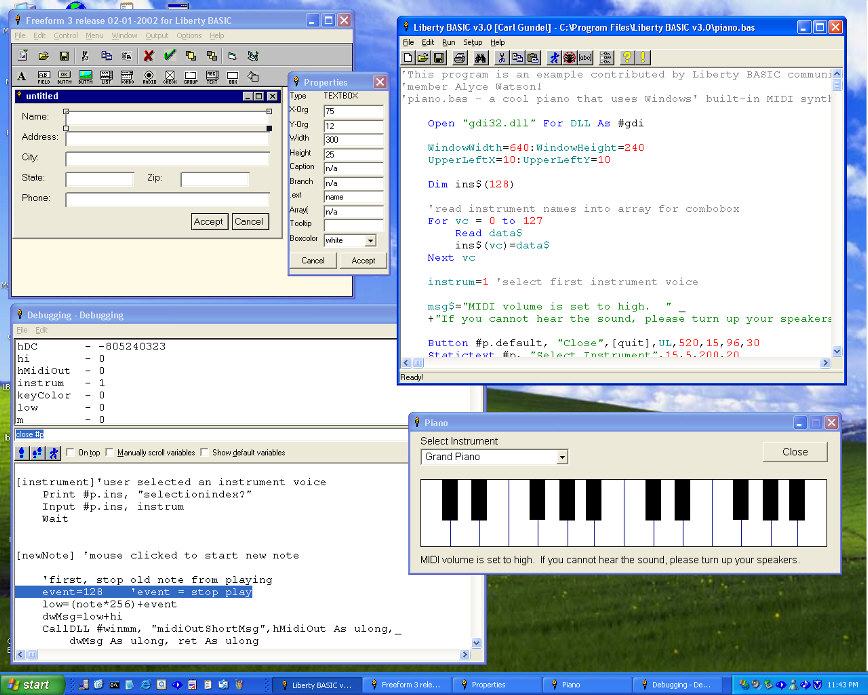868x695 pixels.
Task: Click the yellow question mark Help icon
Action: (x=627, y=58)
